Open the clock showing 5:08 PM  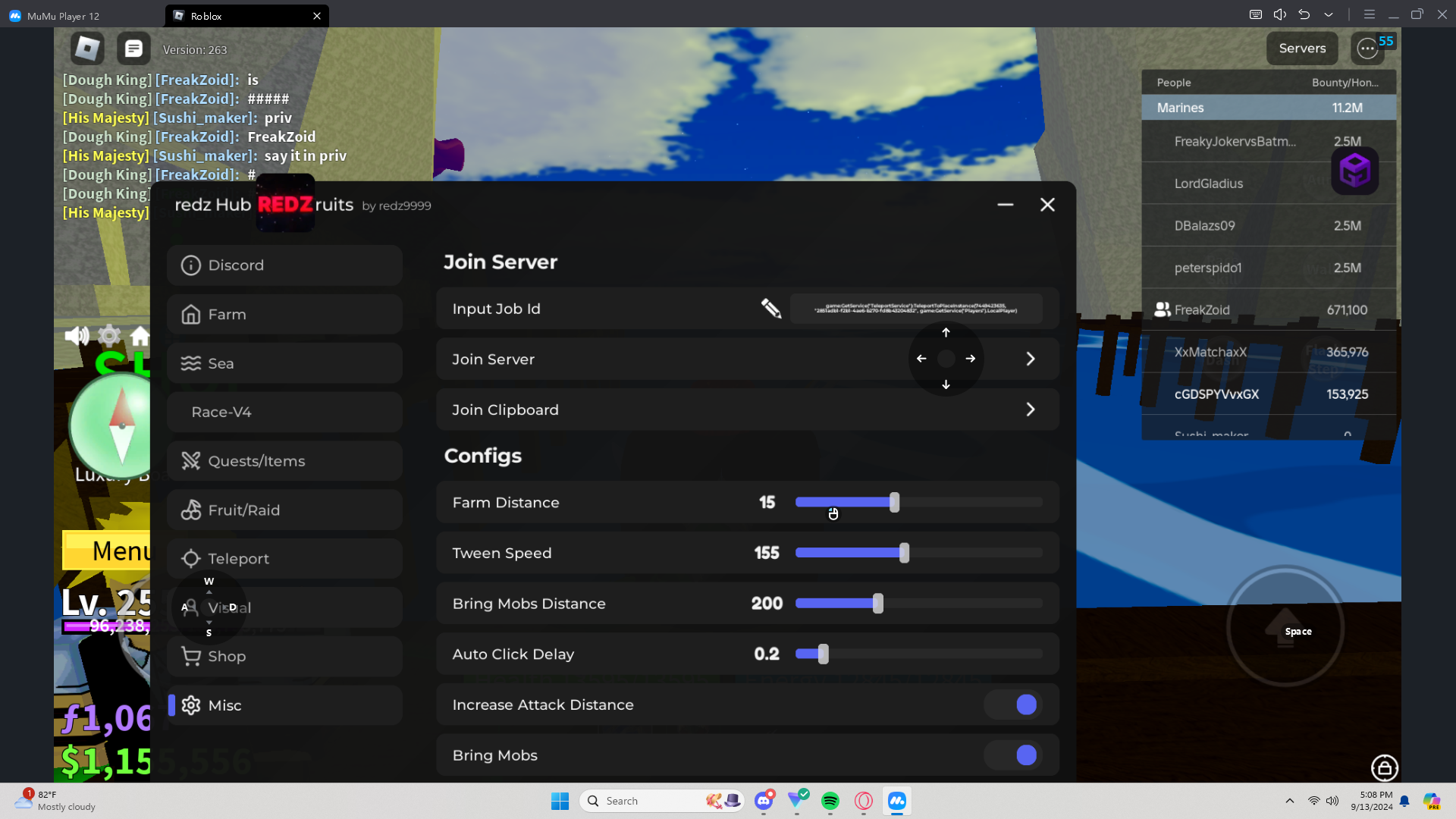click(x=1372, y=801)
